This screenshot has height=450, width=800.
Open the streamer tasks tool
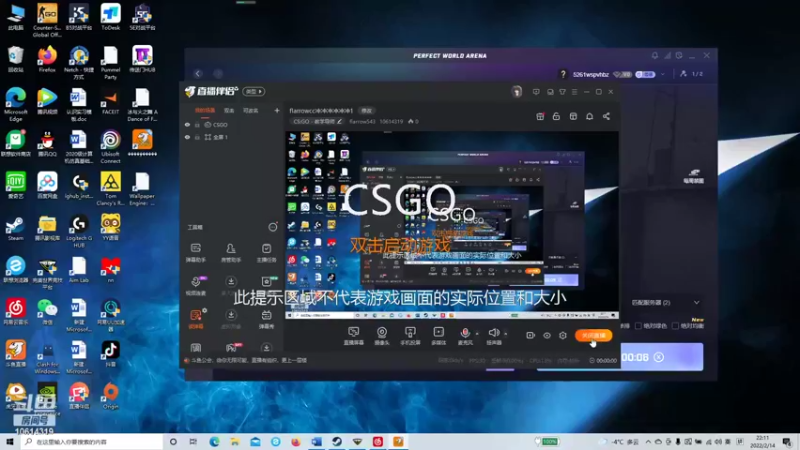pyautogui.click(x=266, y=253)
